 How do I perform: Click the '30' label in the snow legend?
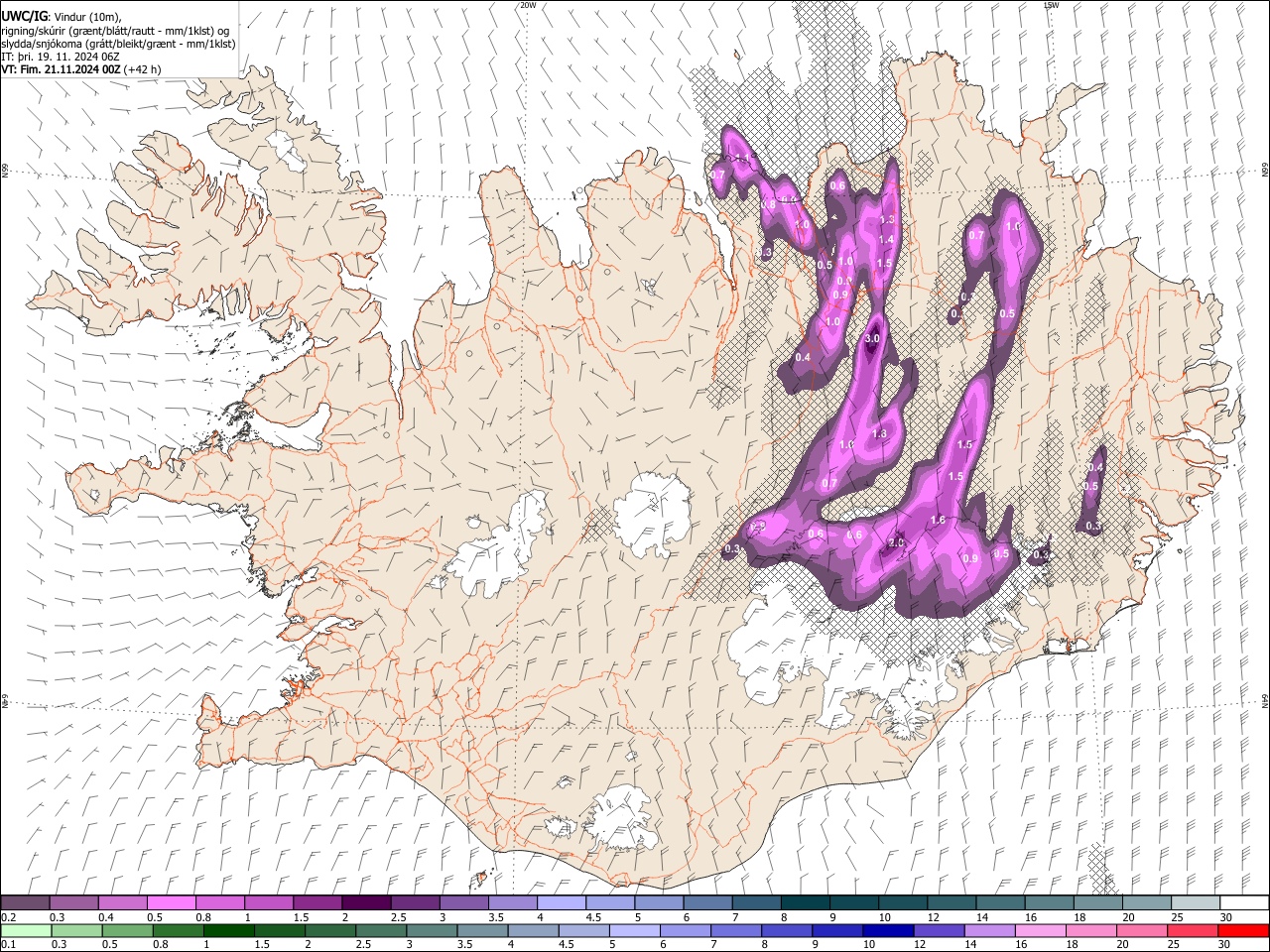tap(1226, 917)
